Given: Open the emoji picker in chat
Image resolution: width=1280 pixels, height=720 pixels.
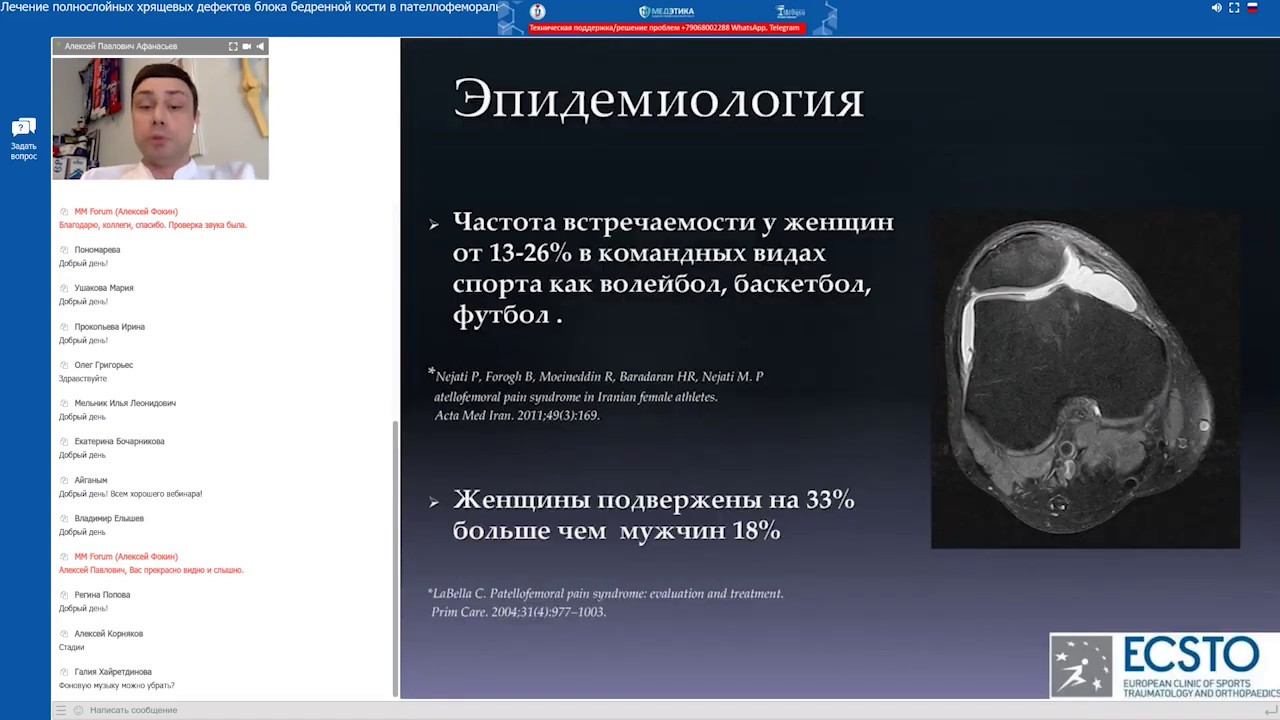Looking at the screenshot, I should pyautogui.click(x=78, y=710).
